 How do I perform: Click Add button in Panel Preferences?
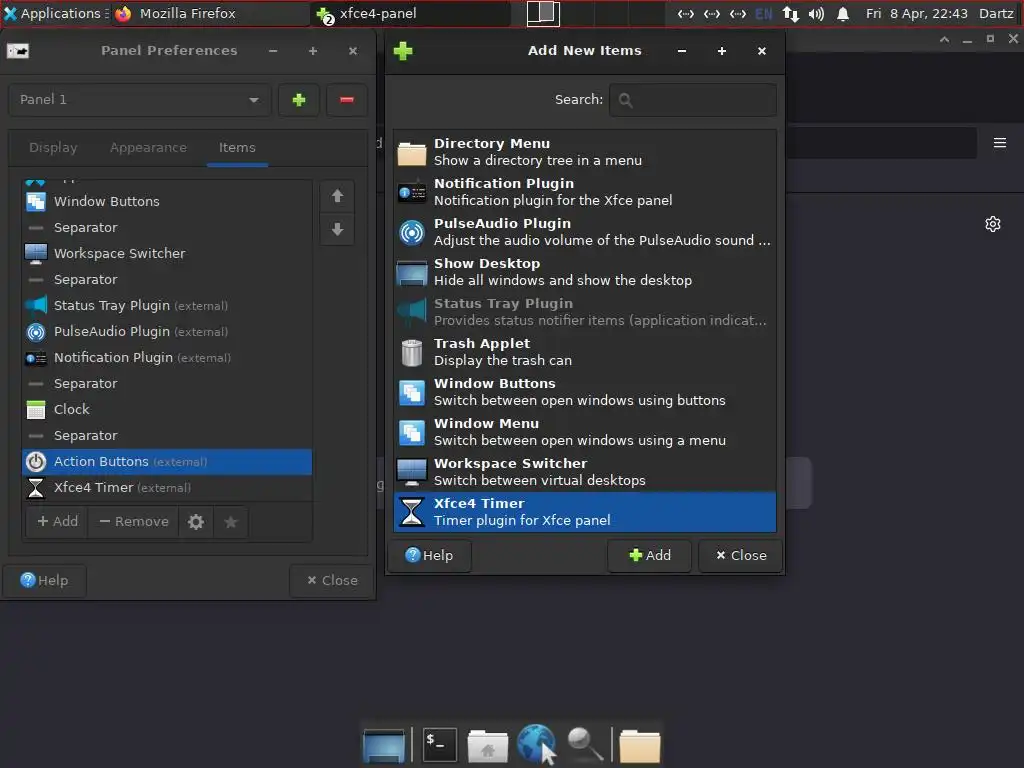[x=57, y=522]
